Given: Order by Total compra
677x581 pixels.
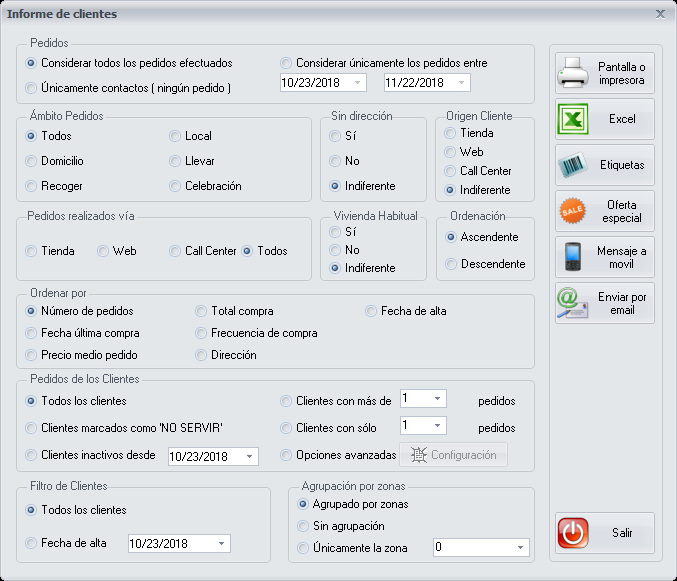Looking at the screenshot, I should click(x=201, y=311).
